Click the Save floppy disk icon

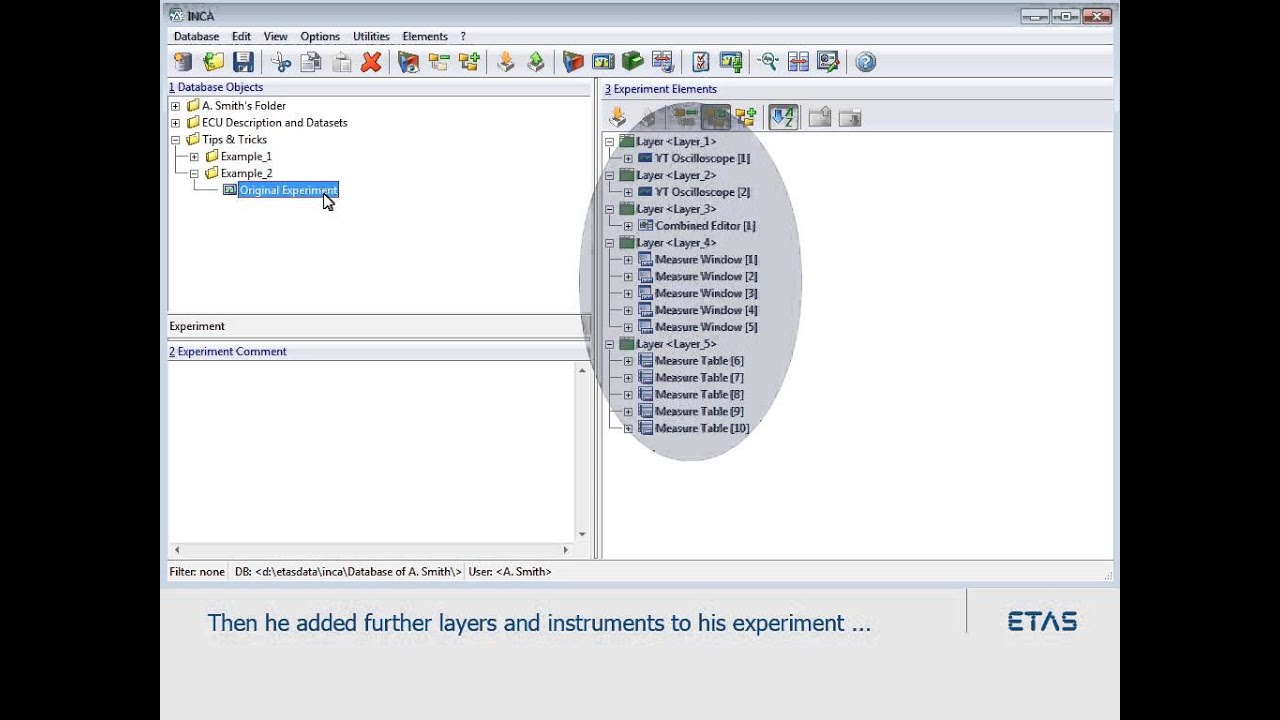coord(243,62)
